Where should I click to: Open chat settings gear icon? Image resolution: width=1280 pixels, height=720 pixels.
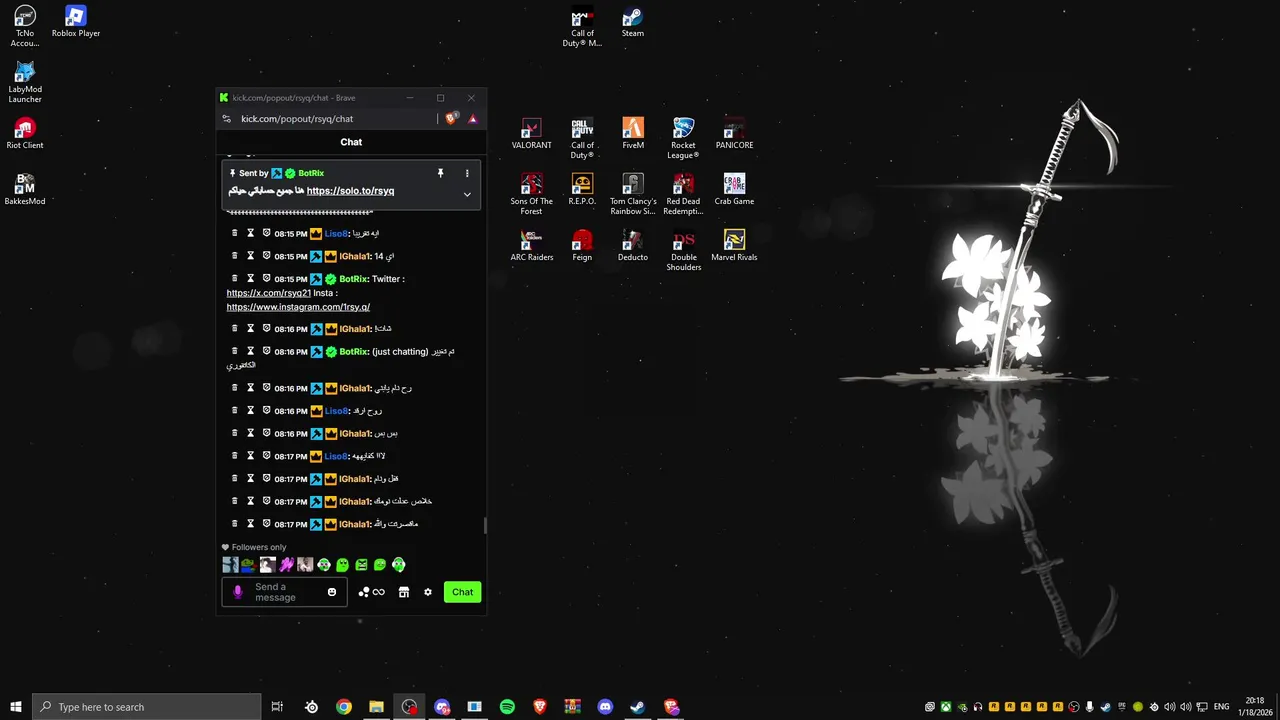428,592
